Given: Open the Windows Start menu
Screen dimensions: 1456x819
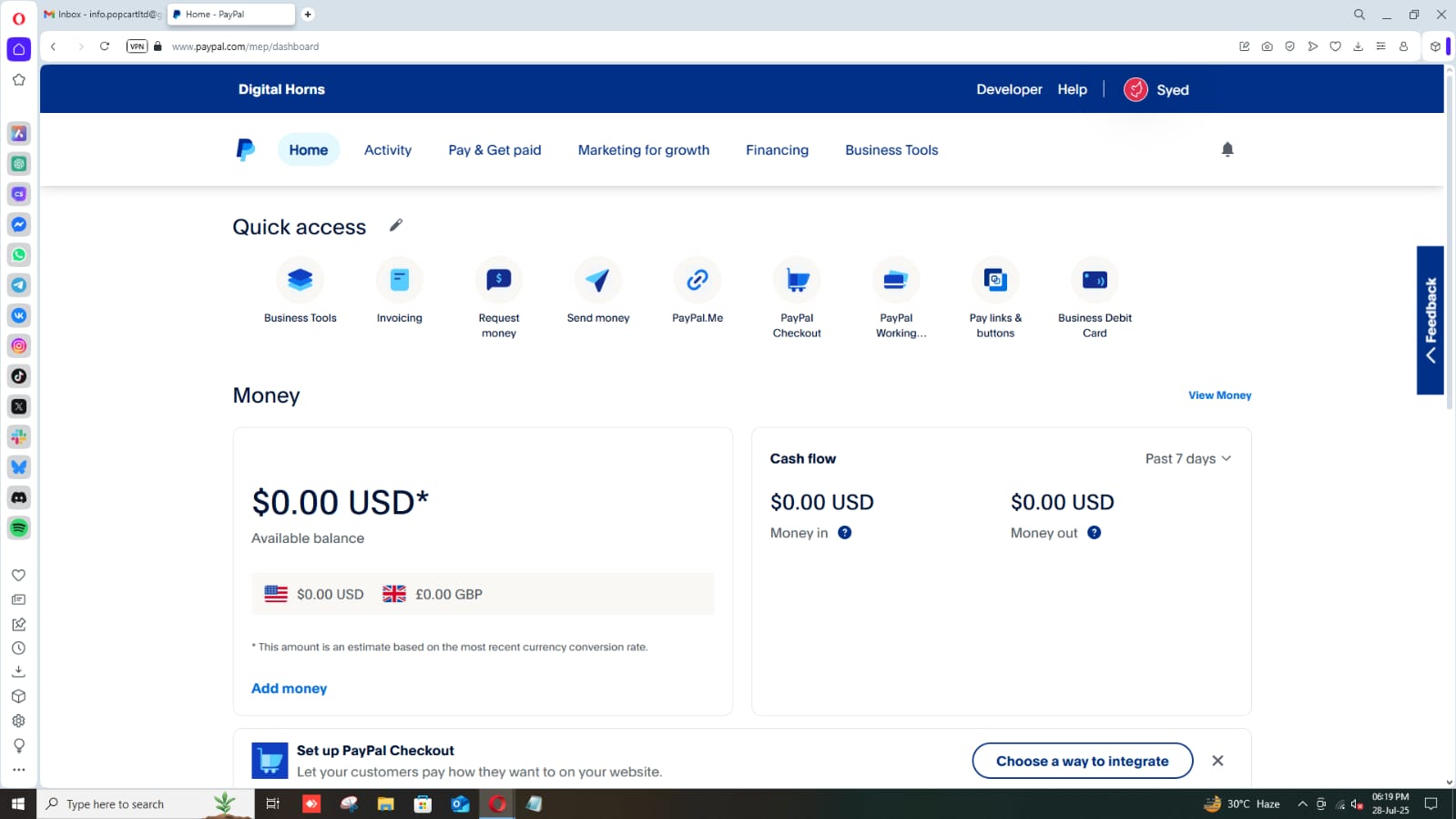Looking at the screenshot, I should point(18,804).
